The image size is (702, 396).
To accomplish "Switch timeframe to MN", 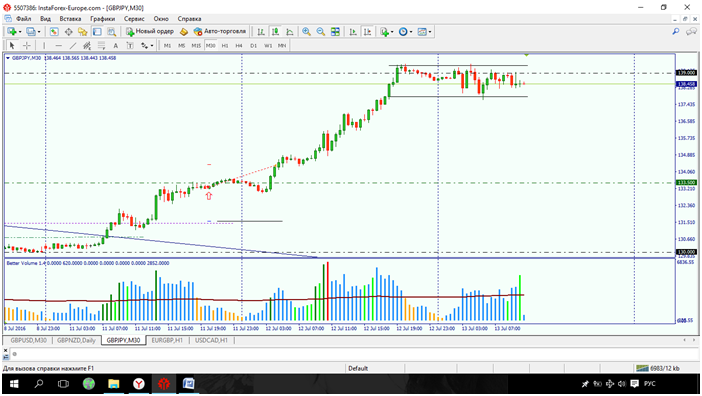I will point(282,45).
